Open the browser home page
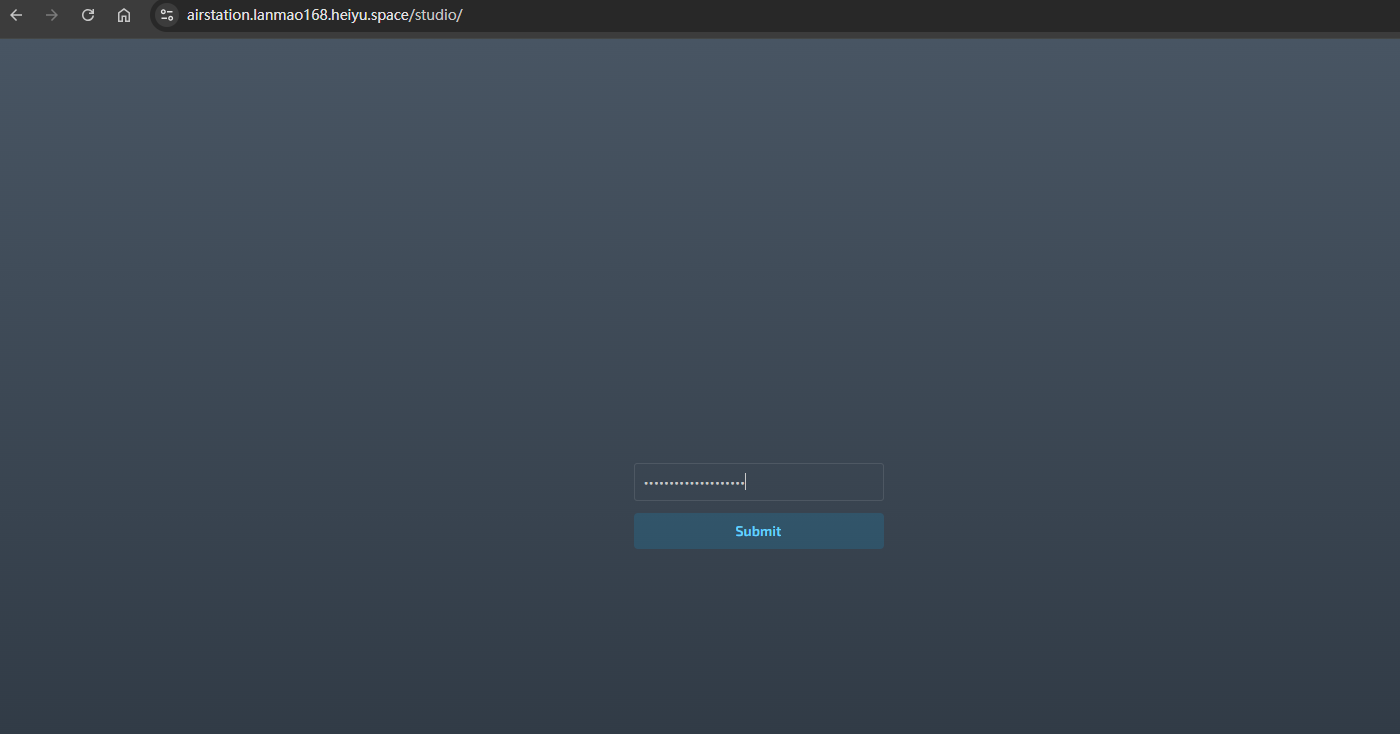This screenshot has width=1400, height=734. pyautogui.click(x=124, y=15)
